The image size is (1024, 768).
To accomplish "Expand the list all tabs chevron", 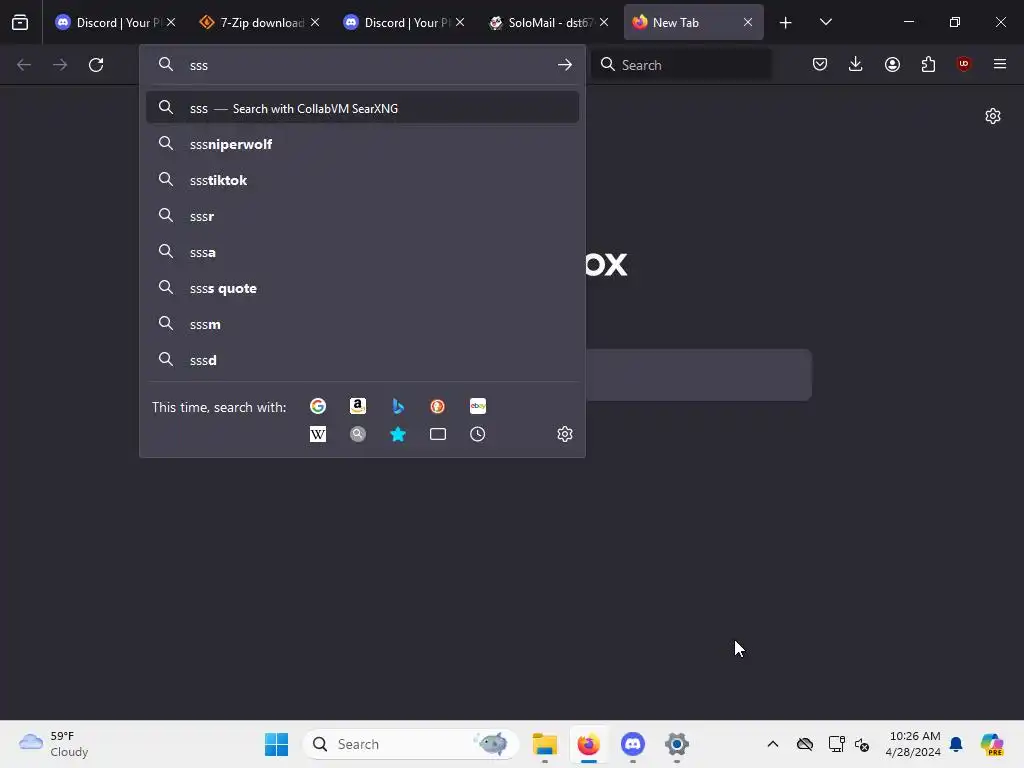I will point(825,22).
